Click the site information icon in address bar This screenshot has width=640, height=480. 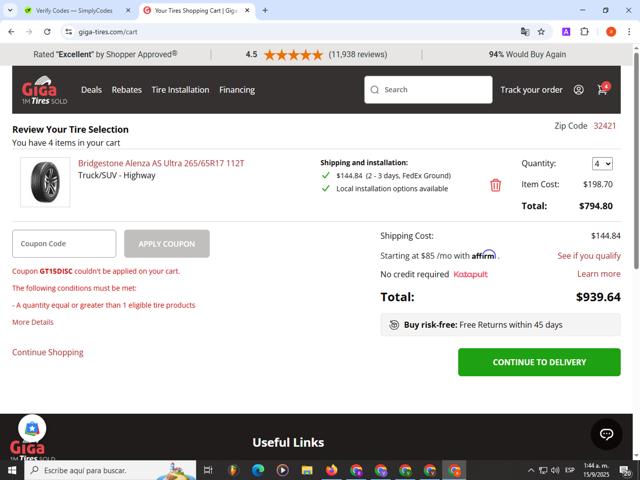pos(69,32)
